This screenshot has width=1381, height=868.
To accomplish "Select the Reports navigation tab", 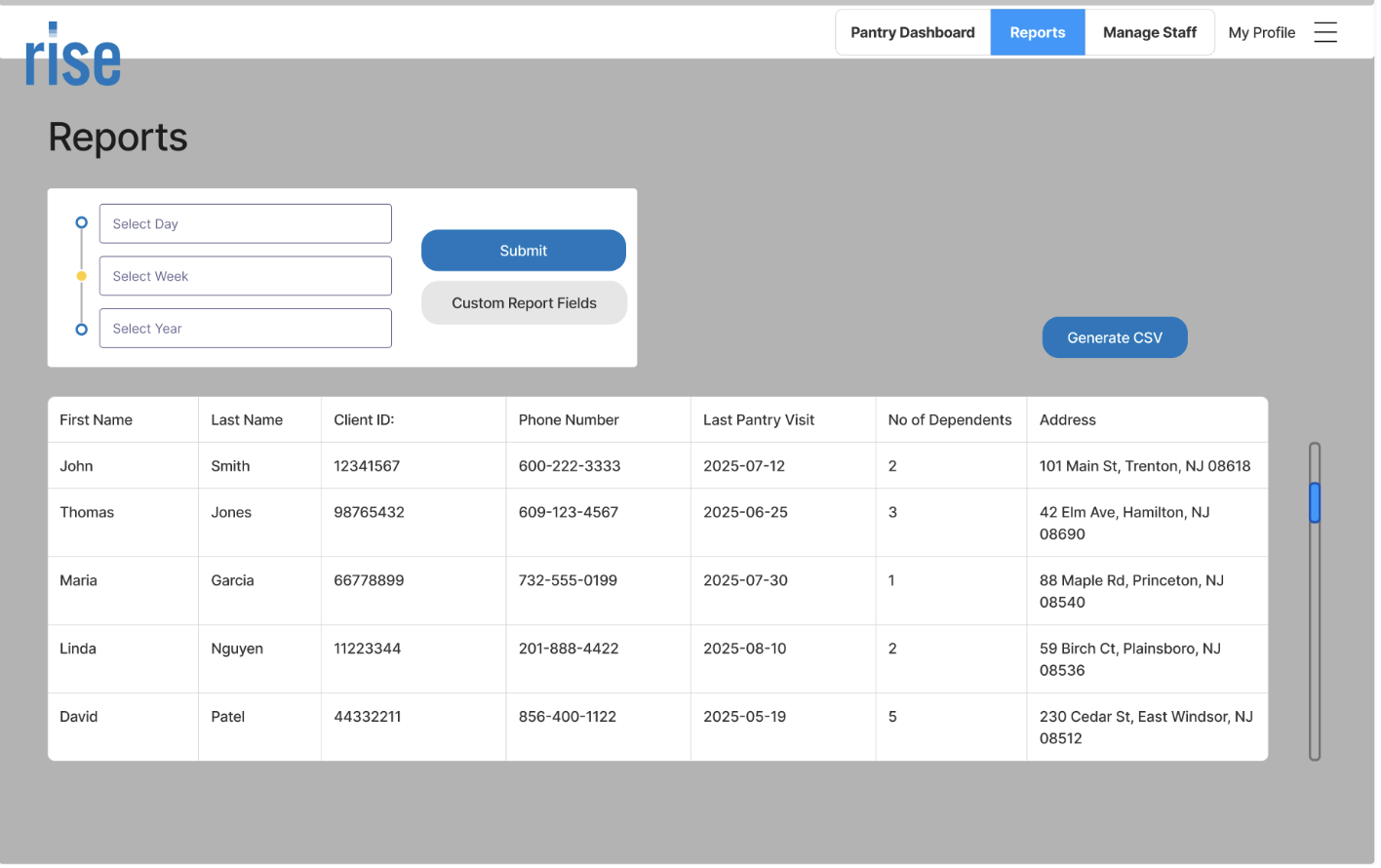I will 1037,31.
